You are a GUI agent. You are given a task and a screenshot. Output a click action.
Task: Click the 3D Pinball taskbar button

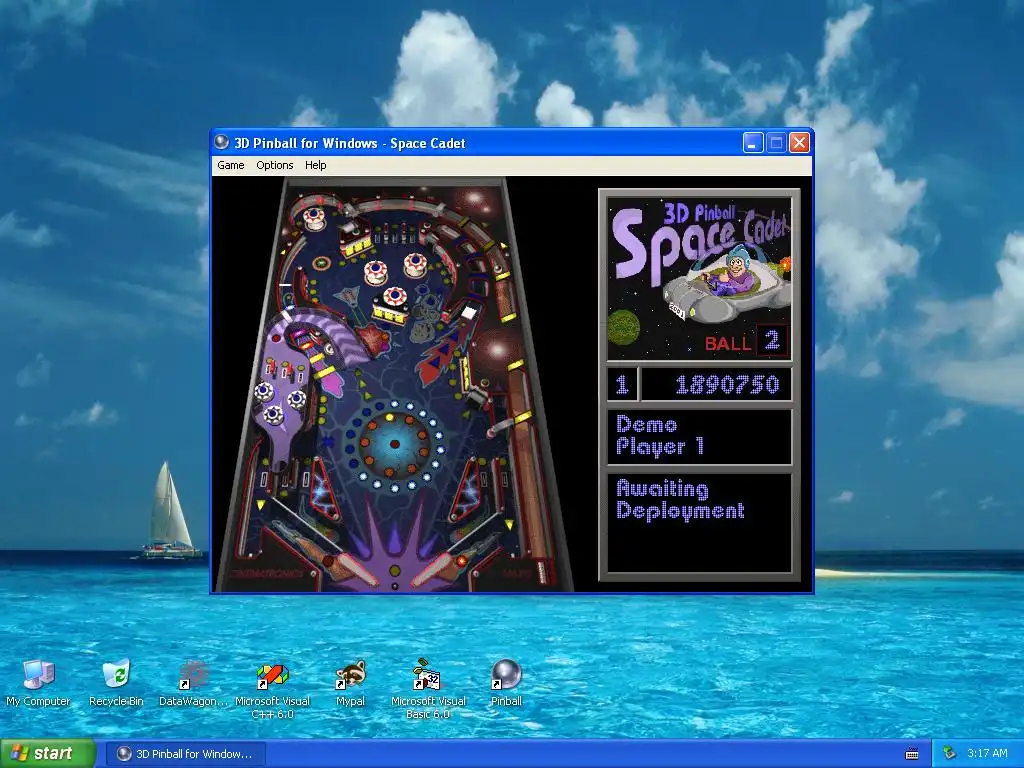click(x=185, y=754)
